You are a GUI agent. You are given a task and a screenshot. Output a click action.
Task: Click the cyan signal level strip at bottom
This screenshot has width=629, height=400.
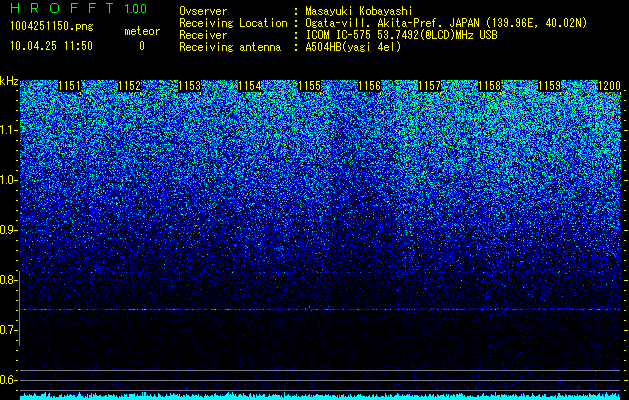click(x=320, y=396)
